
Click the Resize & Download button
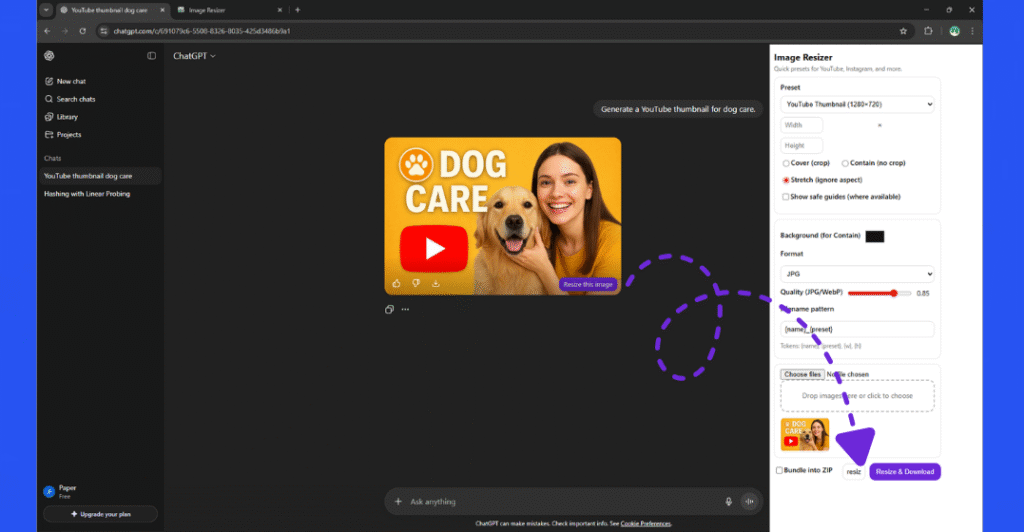[x=904, y=471]
